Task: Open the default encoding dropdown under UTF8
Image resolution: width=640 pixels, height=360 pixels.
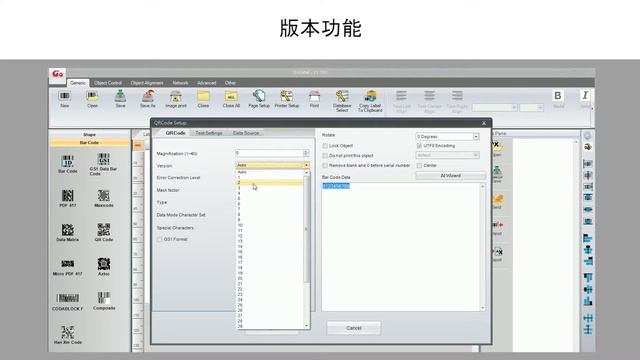Action: (476, 156)
